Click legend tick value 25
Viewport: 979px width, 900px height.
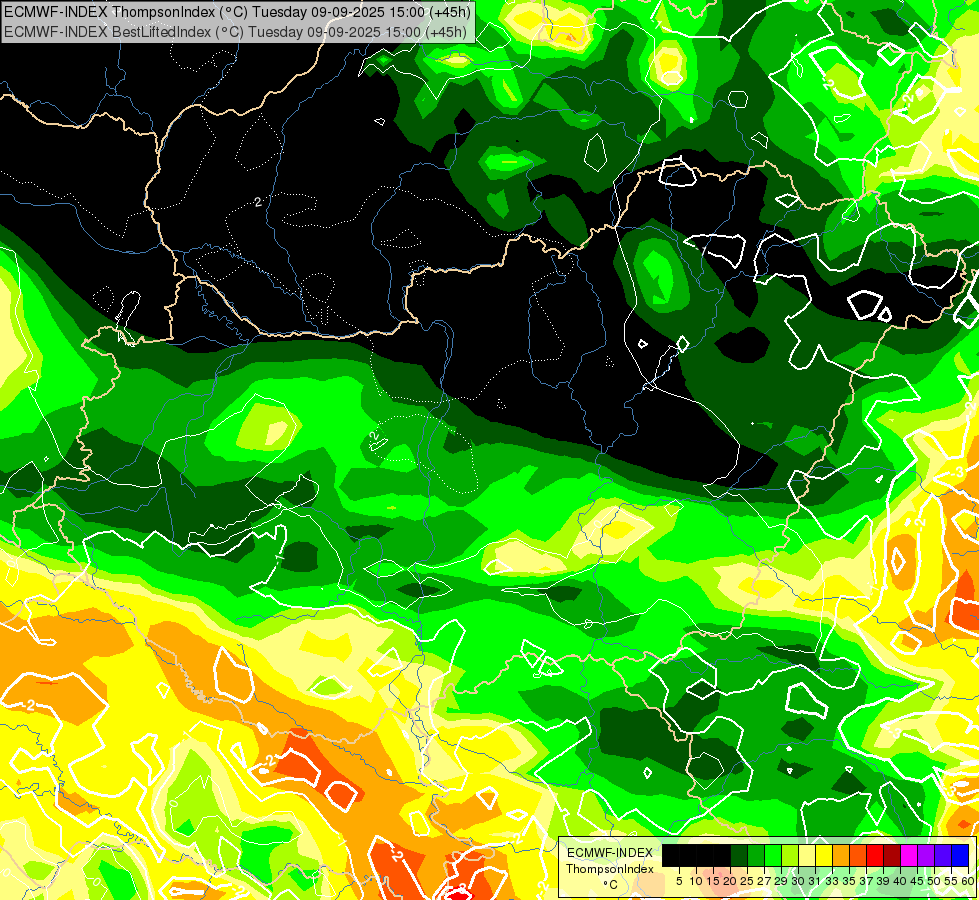click(x=747, y=881)
